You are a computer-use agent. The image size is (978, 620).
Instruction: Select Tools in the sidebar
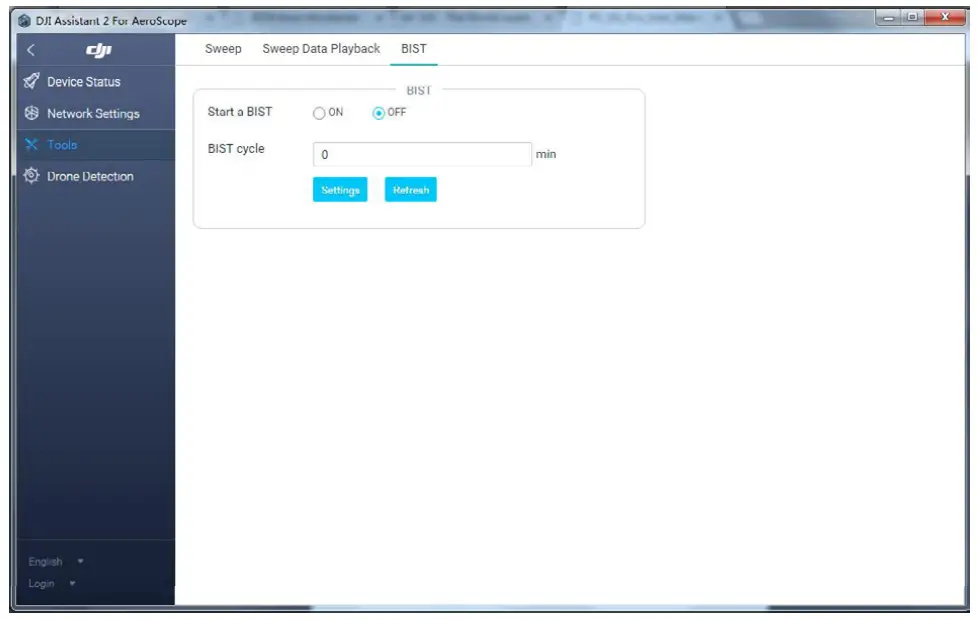click(96, 145)
